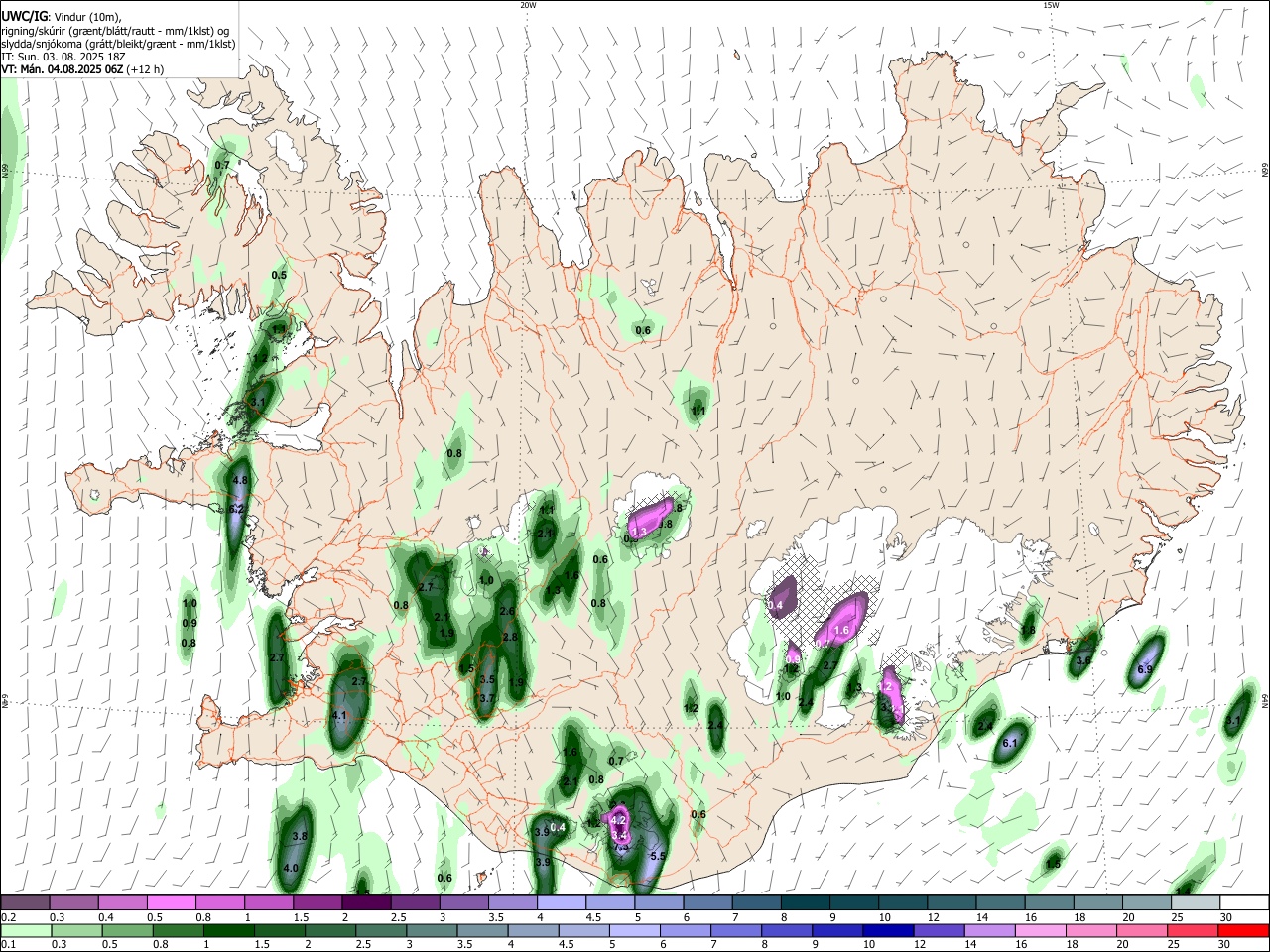This screenshot has width=1270, height=952.
Task: Click the 2.6 precipitation value on the map
Action: click(x=507, y=612)
